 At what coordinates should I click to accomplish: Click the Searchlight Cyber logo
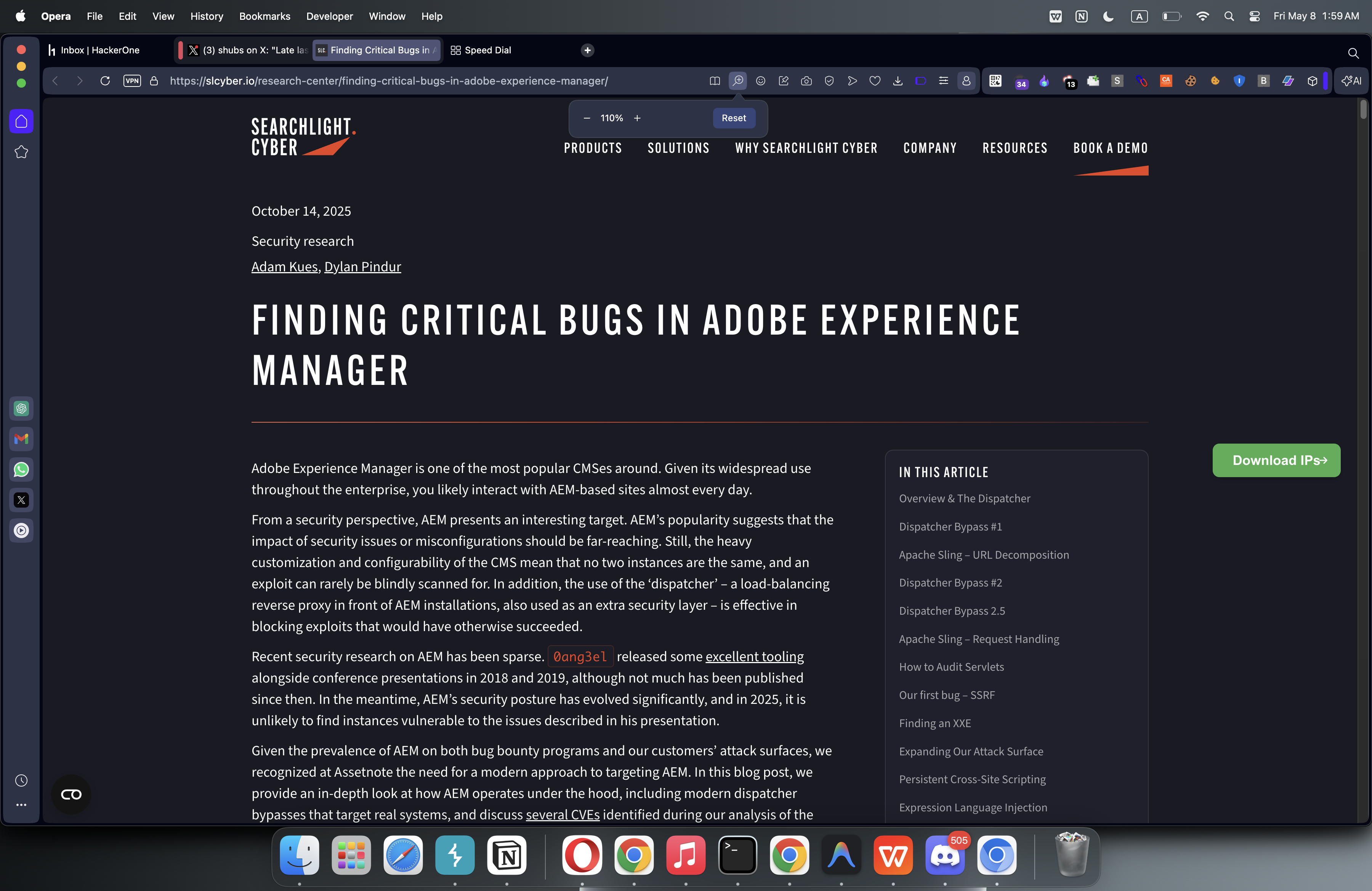click(303, 136)
